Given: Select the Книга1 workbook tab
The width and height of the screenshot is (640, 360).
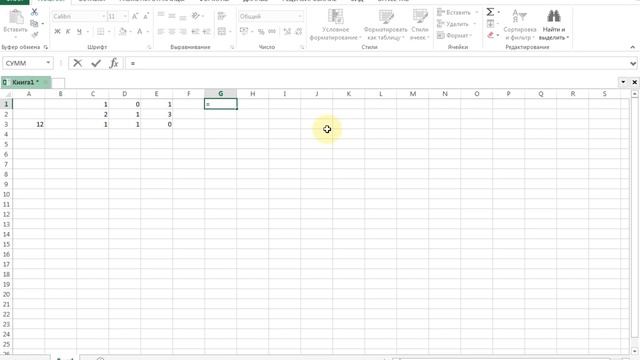Looking at the screenshot, I should (x=26, y=82).
